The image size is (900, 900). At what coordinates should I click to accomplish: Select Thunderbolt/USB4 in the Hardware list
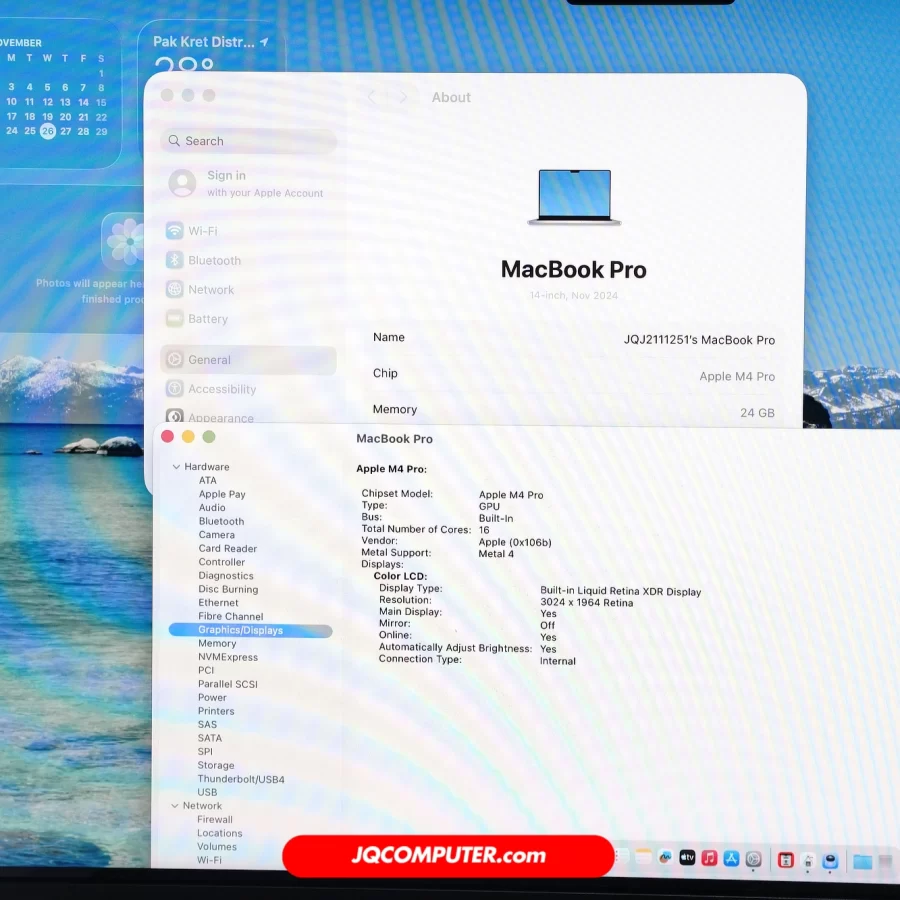[x=241, y=779]
